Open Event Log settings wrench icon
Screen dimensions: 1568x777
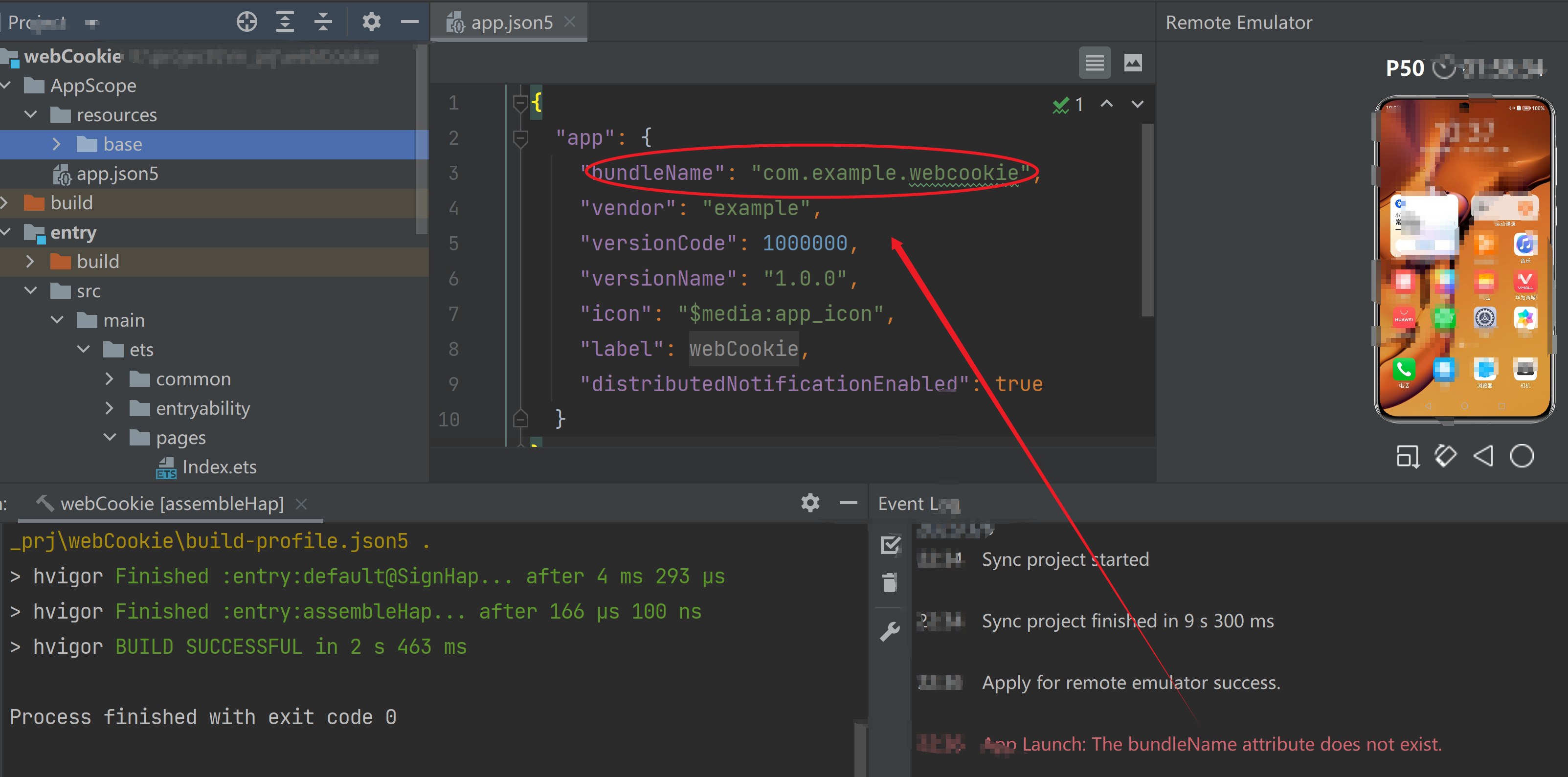[x=890, y=631]
